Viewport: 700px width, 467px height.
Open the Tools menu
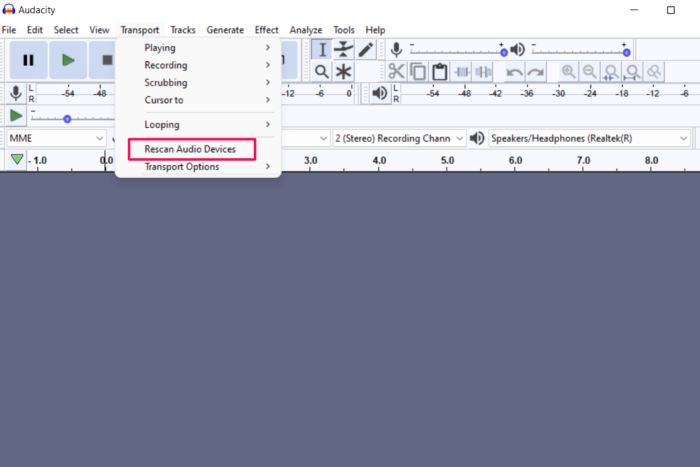(344, 30)
